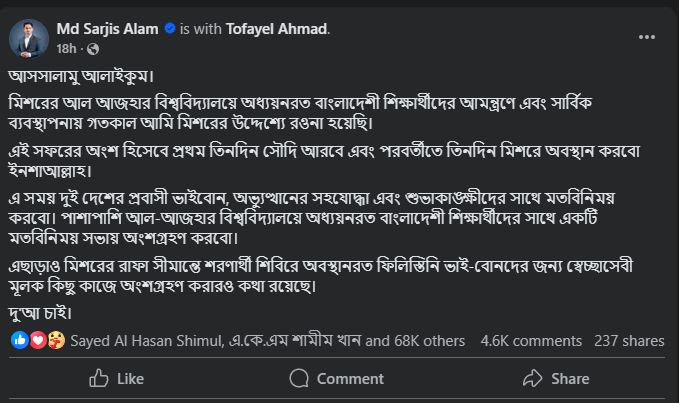
Task: Click the 18h post timestamp
Action: point(66,48)
